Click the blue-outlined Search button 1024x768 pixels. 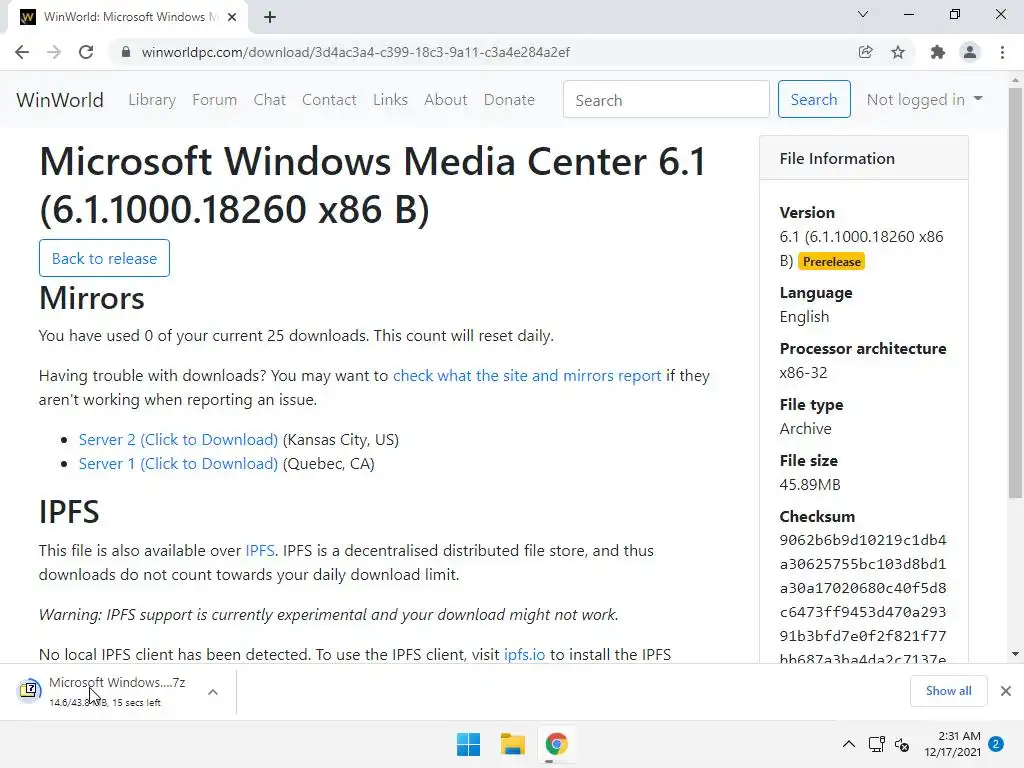814,99
